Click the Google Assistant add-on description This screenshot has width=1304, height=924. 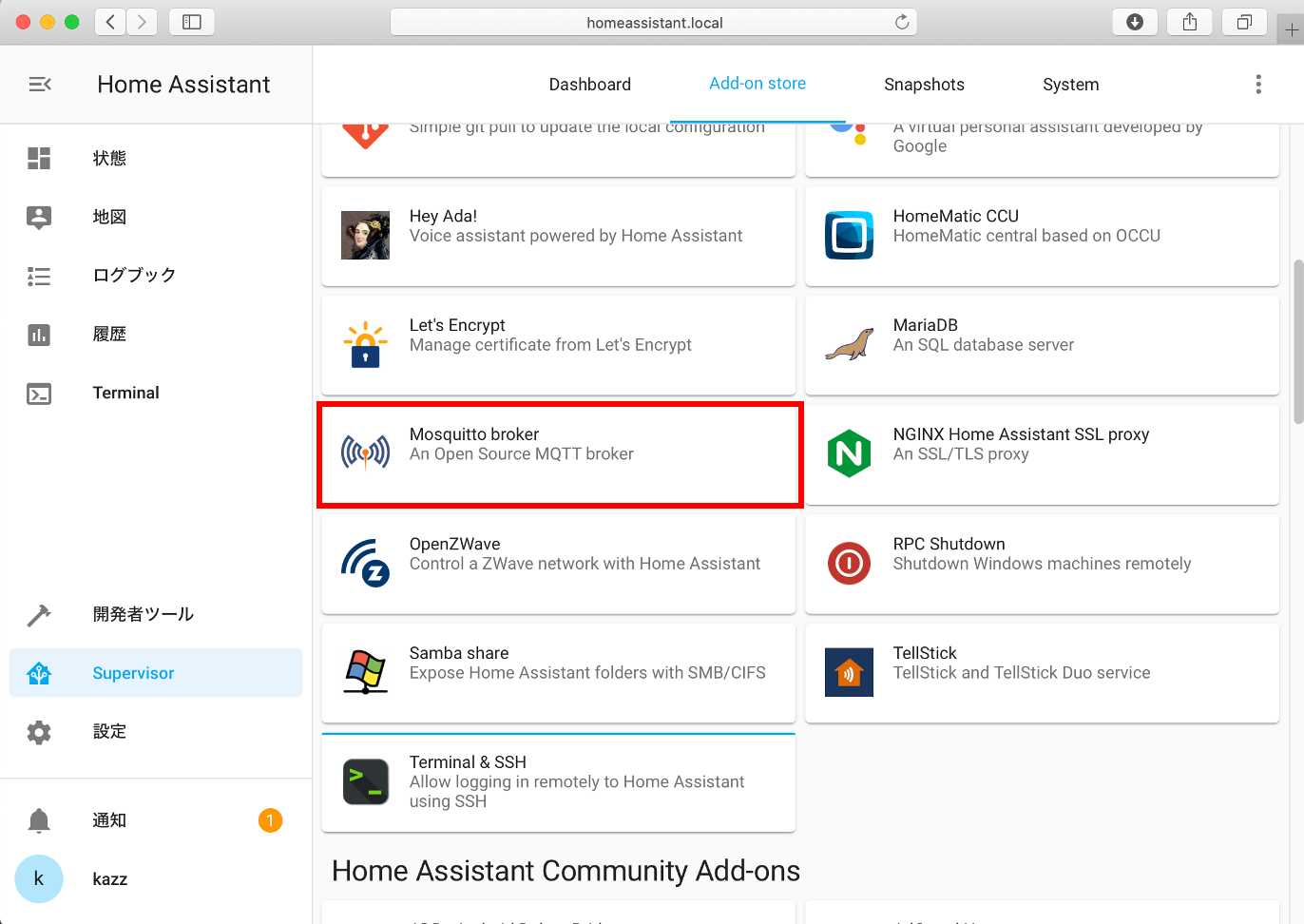1048,136
